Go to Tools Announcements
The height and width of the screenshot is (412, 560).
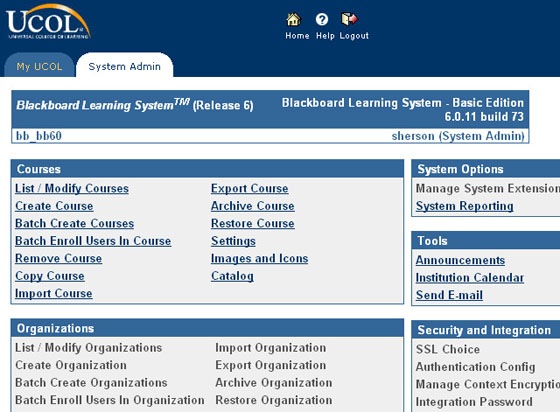click(460, 260)
